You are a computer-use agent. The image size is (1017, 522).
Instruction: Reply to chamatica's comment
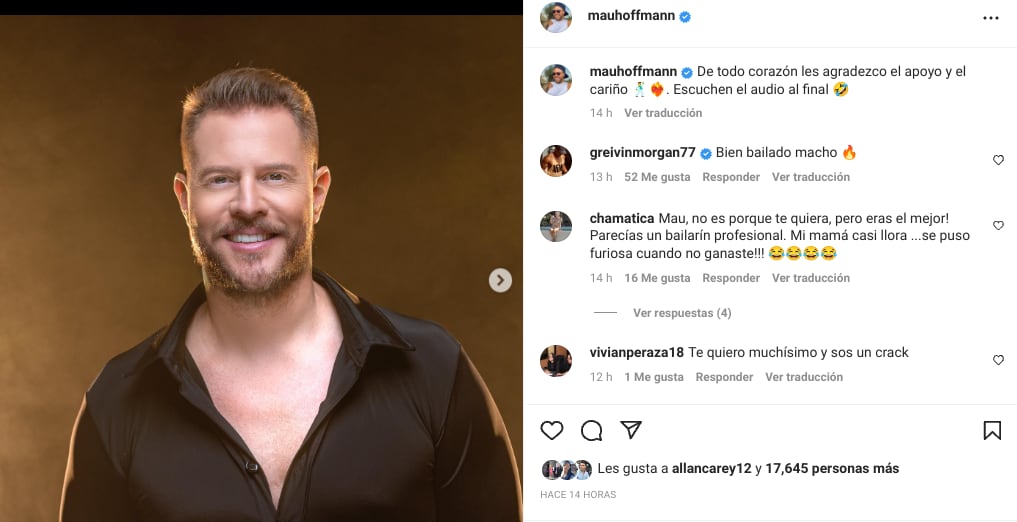[x=731, y=278]
